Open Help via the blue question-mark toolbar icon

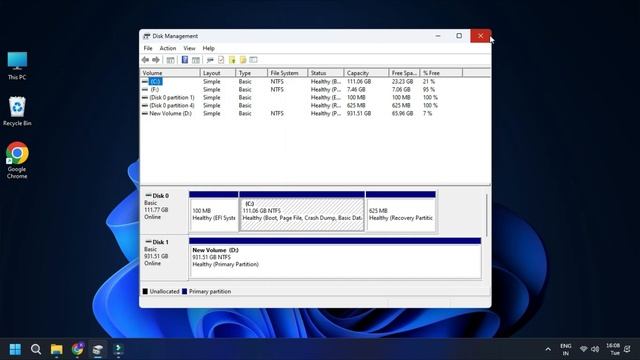[x=185, y=60]
